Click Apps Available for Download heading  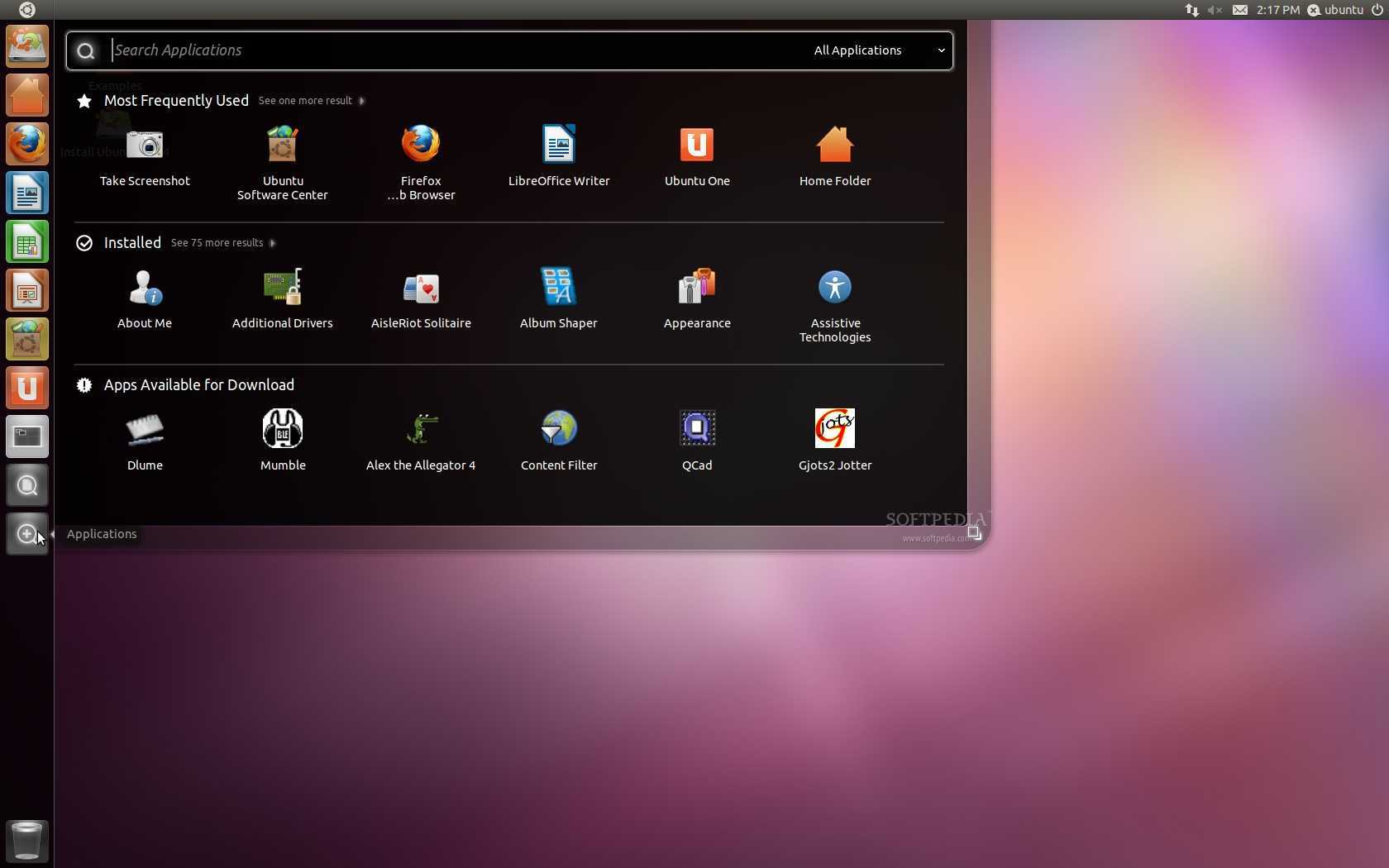199,385
